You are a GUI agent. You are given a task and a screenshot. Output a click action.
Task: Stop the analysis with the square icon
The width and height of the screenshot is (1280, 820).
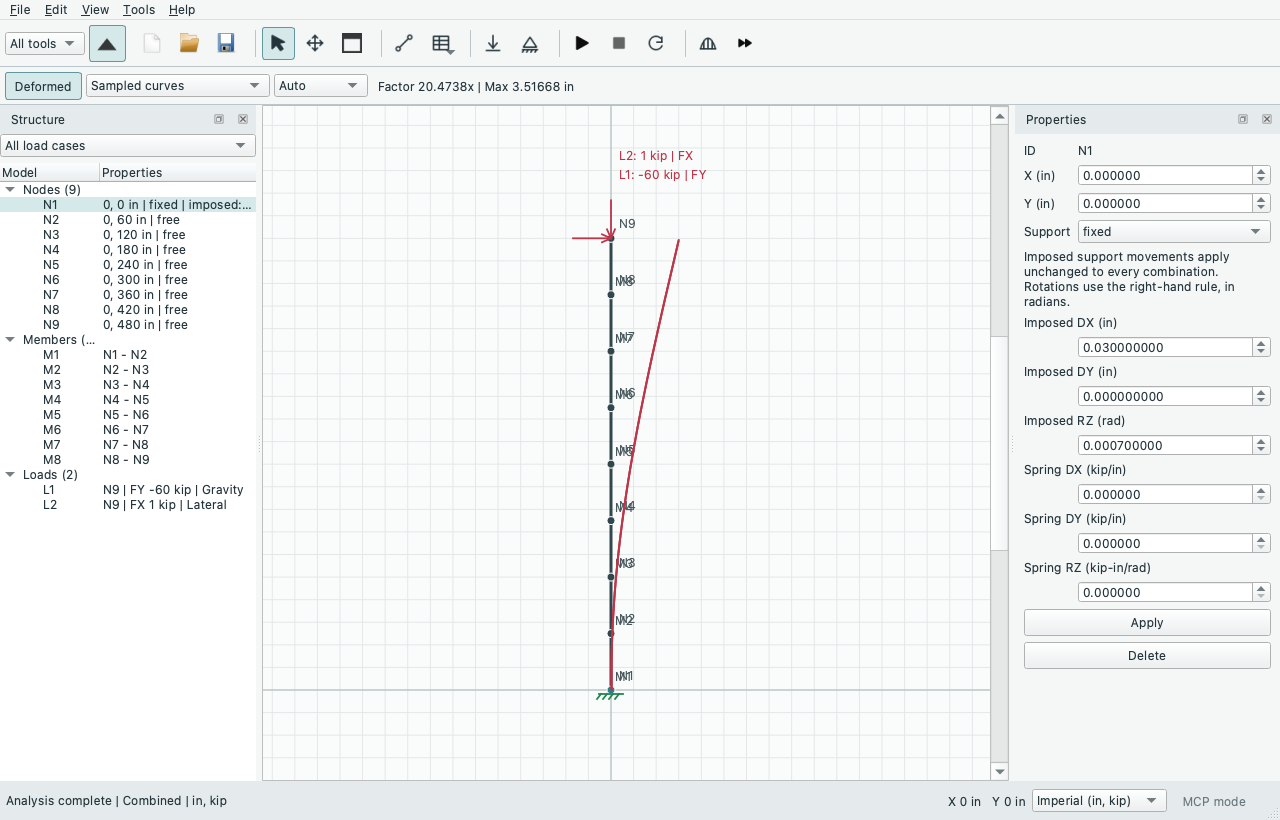[x=619, y=44]
